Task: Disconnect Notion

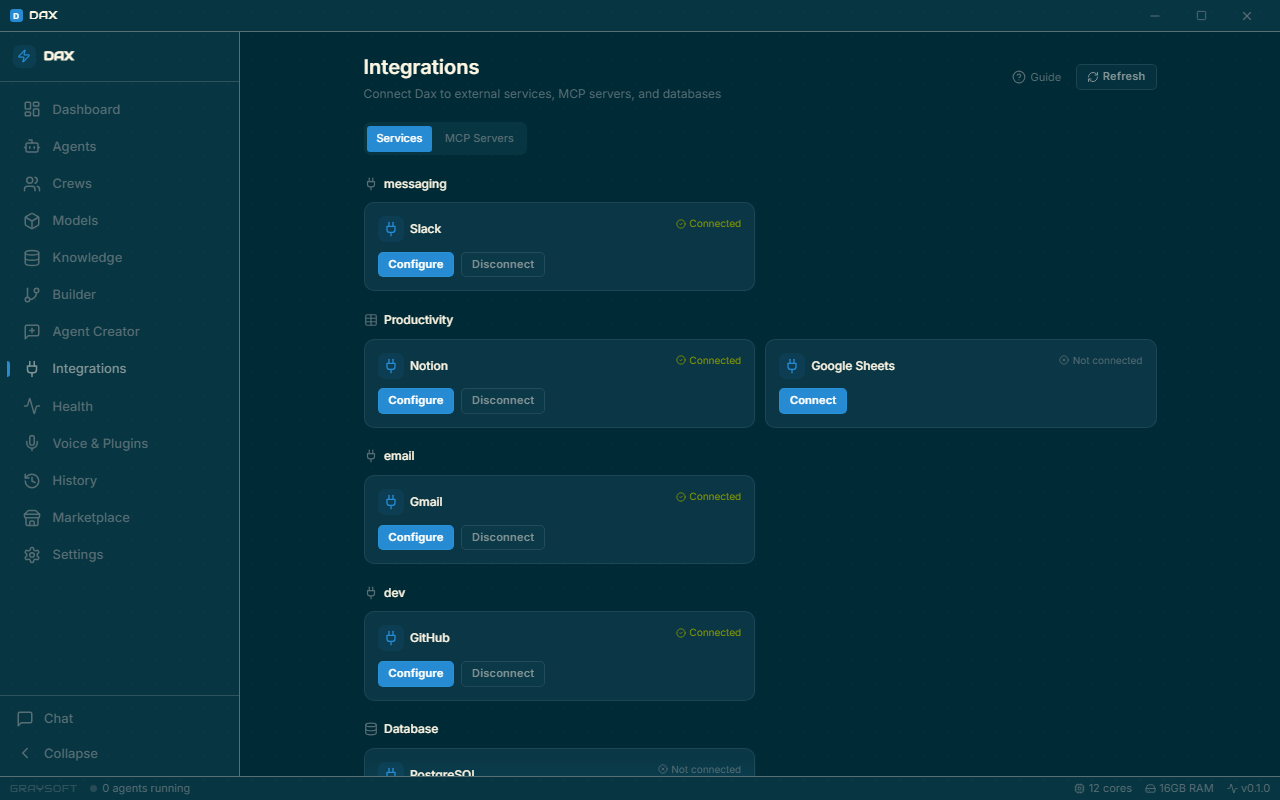Action: [x=503, y=400]
